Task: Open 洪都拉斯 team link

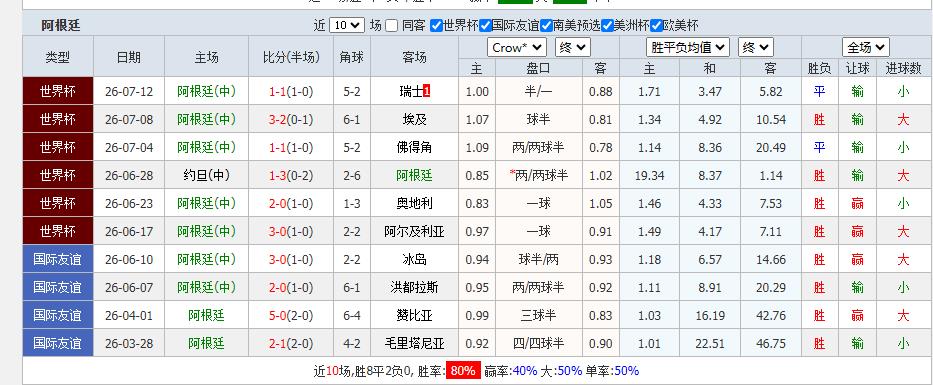Action: pos(415,287)
